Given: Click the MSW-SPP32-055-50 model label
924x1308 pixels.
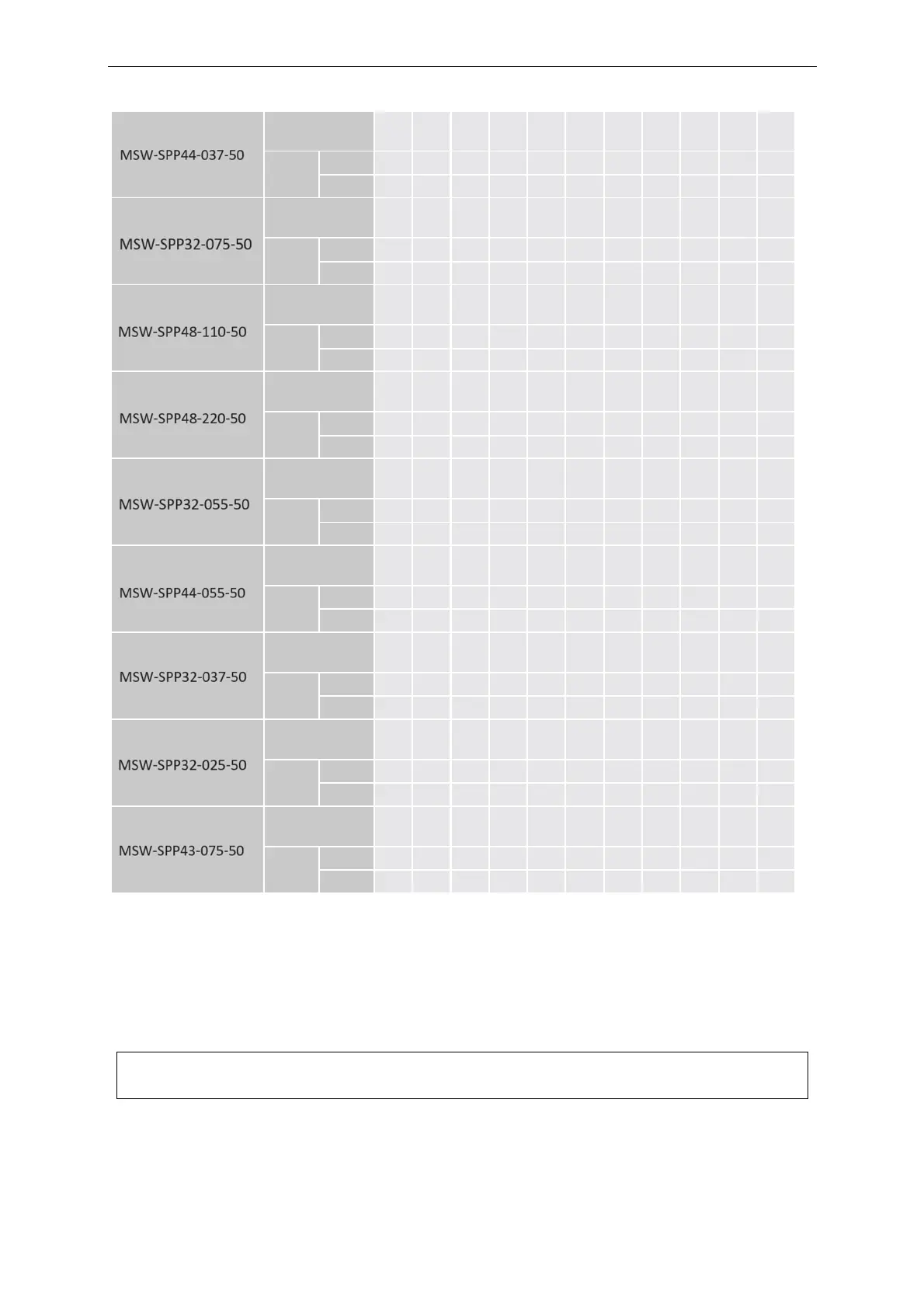Looking at the screenshot, I should tap(184, 505).
